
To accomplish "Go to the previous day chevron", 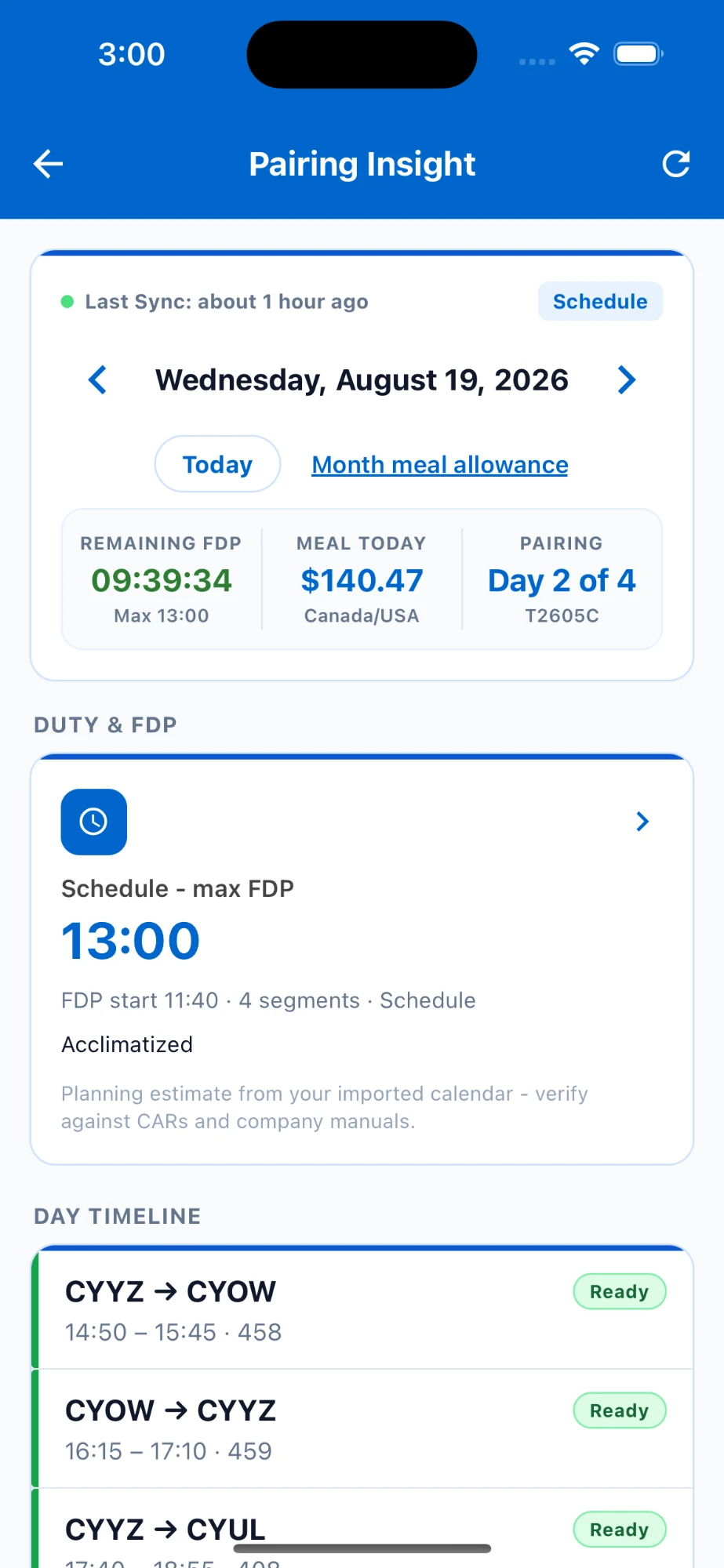I will 98,380.
